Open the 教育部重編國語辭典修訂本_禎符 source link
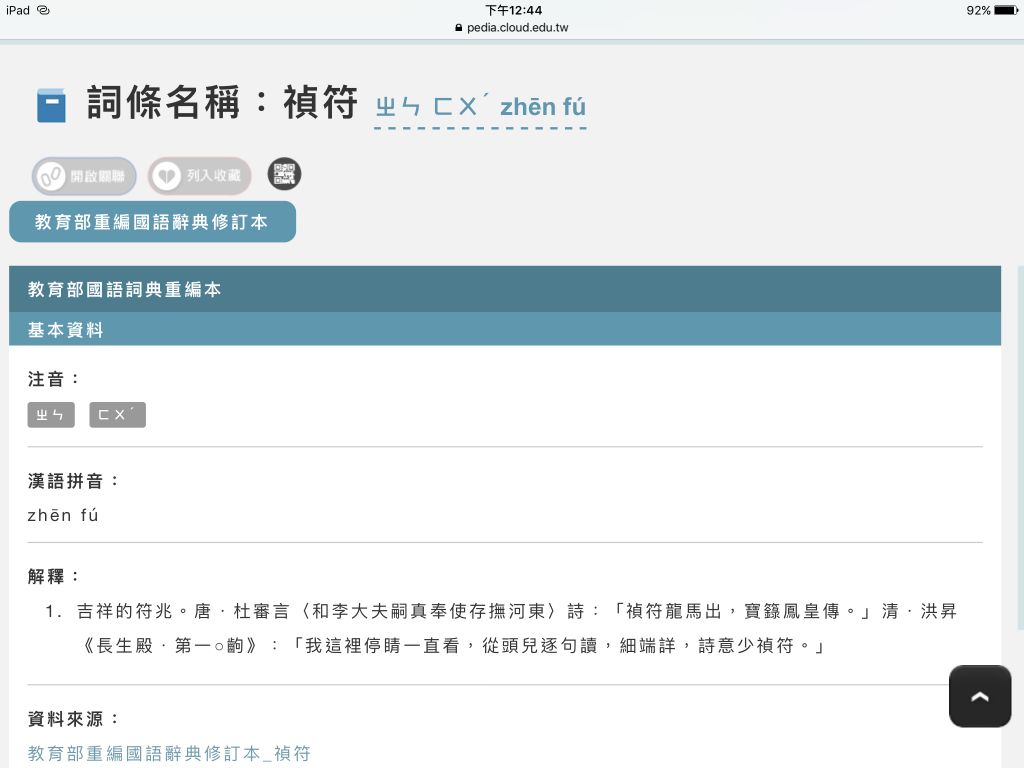The width and height of the screenshot is (1024, 768). (x=169, y=753)
